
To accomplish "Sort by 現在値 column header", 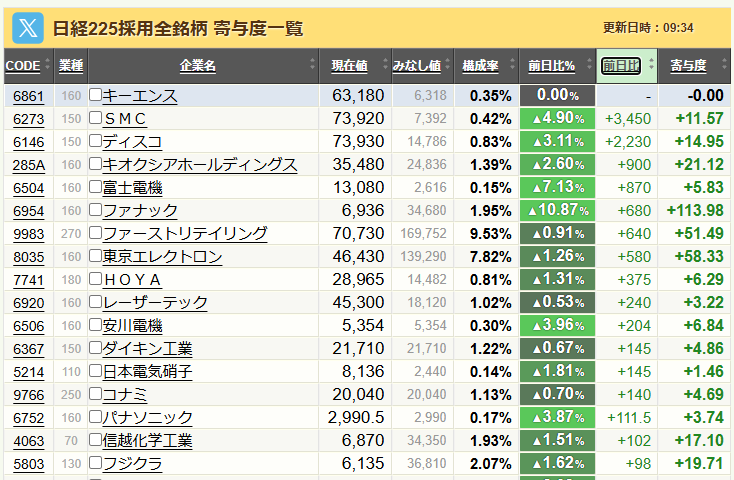I will click(349, 66).
